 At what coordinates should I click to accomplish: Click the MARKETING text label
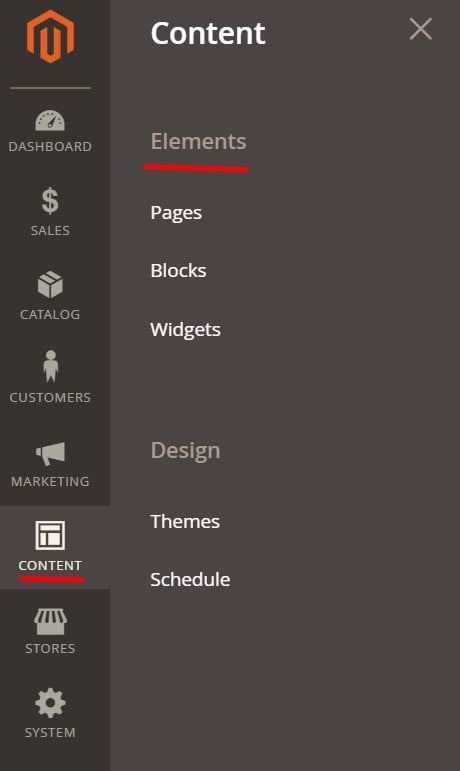click(50, 481)
